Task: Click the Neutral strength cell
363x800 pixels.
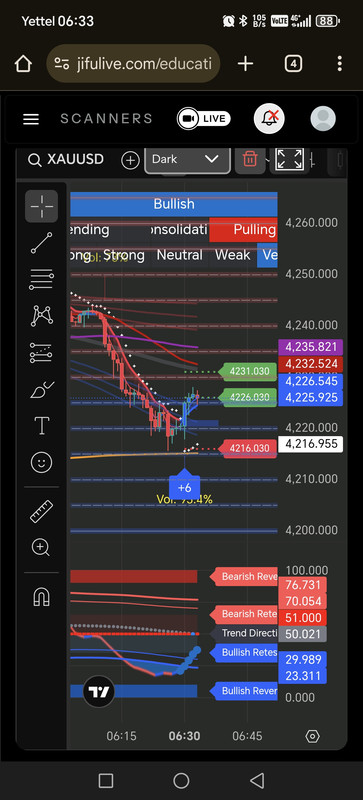Action: click(x=179, y=255)
